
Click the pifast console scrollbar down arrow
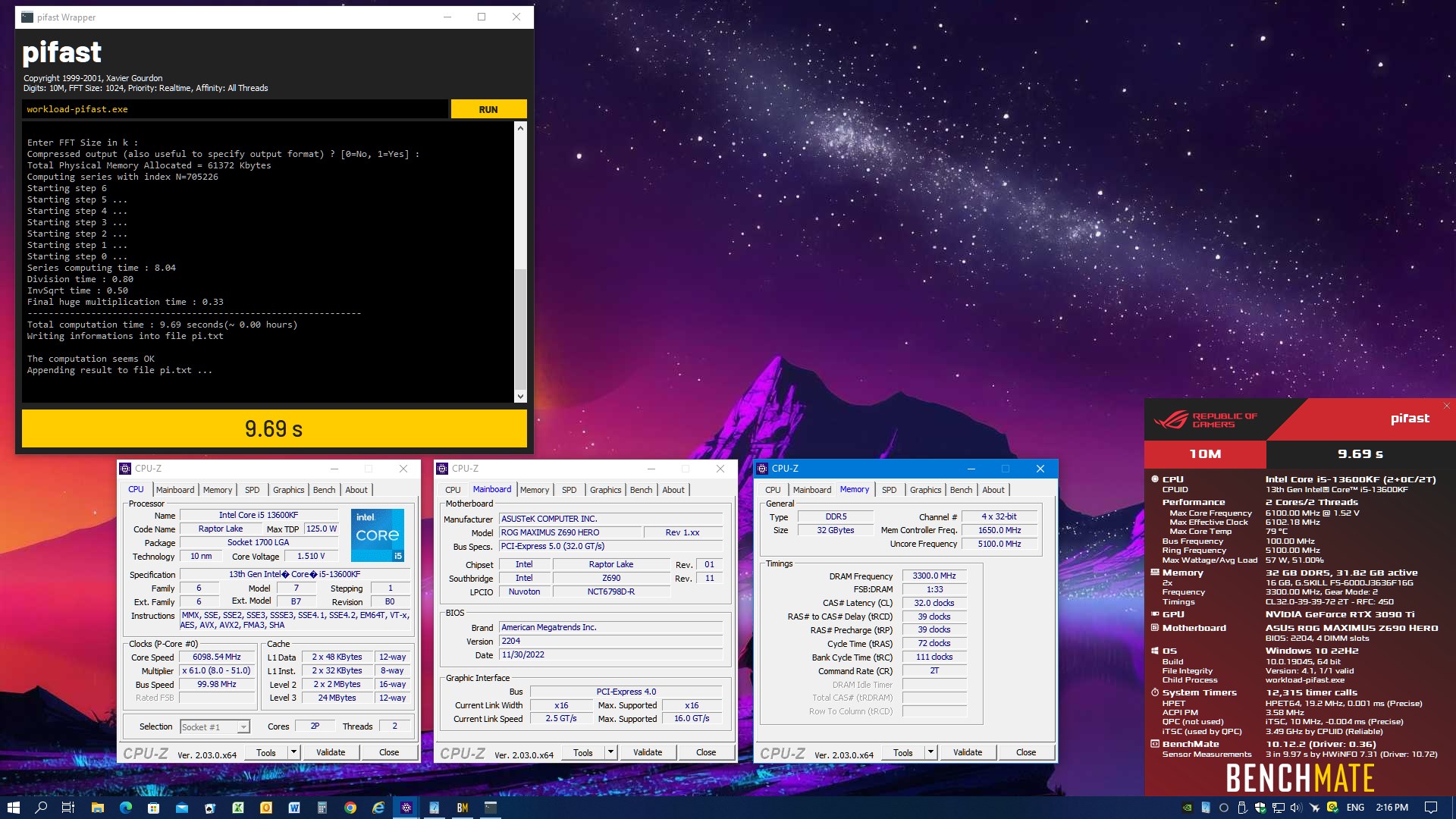point(520,396)
